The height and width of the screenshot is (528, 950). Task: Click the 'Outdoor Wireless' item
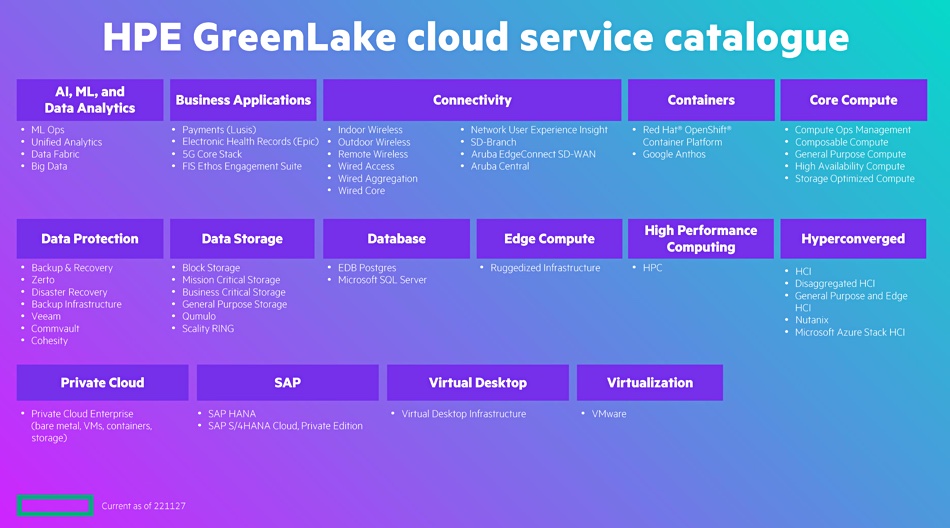pos(374,142)
